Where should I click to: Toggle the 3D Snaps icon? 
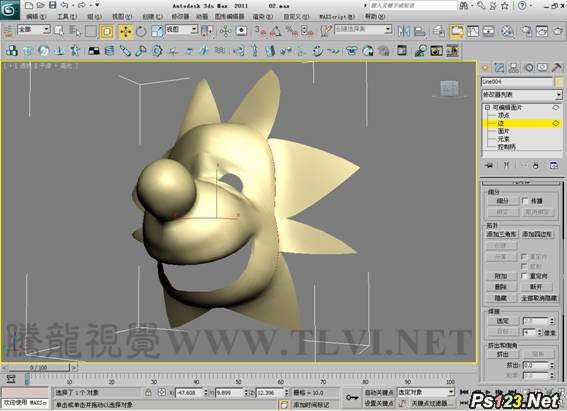click(260, 31)
